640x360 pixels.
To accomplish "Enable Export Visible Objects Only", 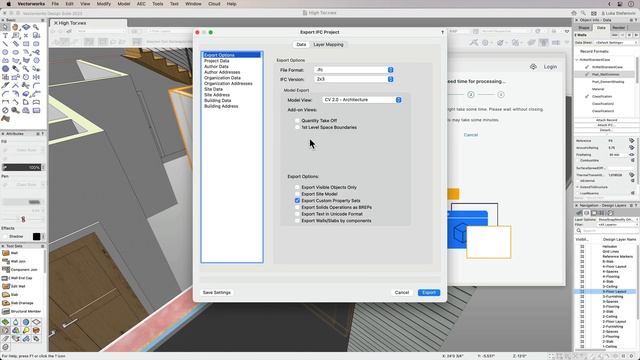I will coord(297,187).
